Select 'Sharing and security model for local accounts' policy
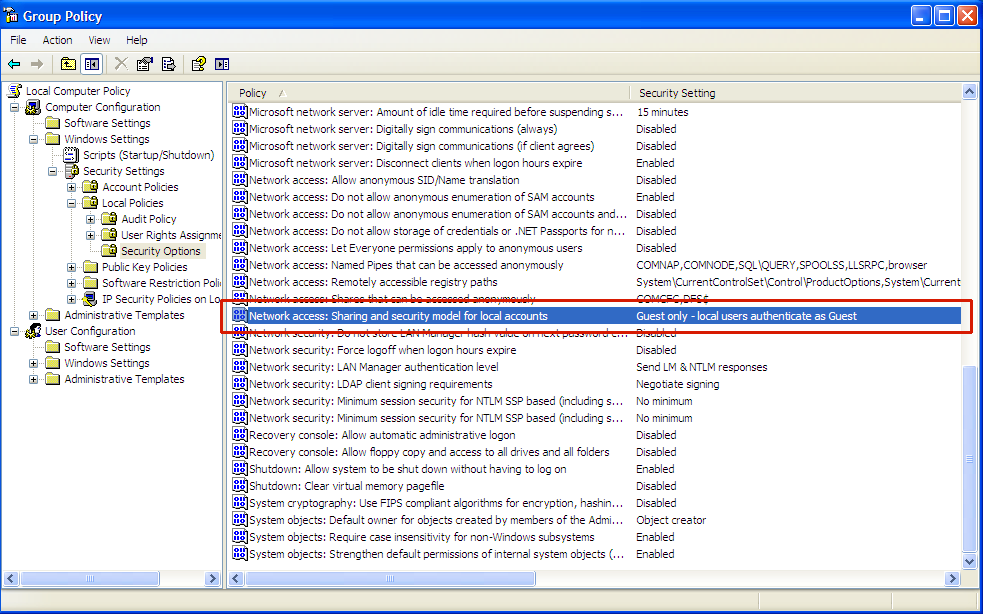 596,316
